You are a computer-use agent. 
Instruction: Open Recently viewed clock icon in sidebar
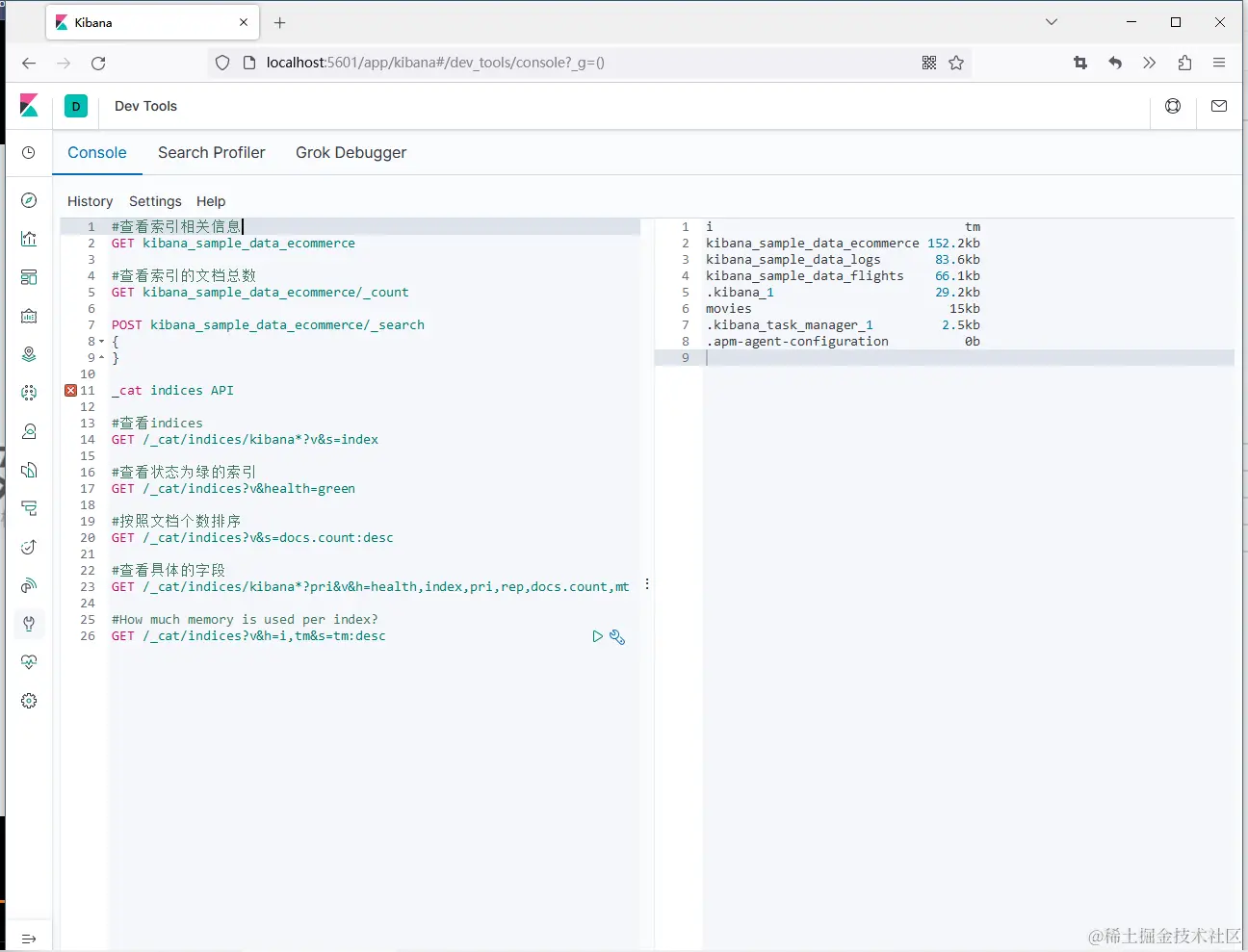(x=29, y=153)
